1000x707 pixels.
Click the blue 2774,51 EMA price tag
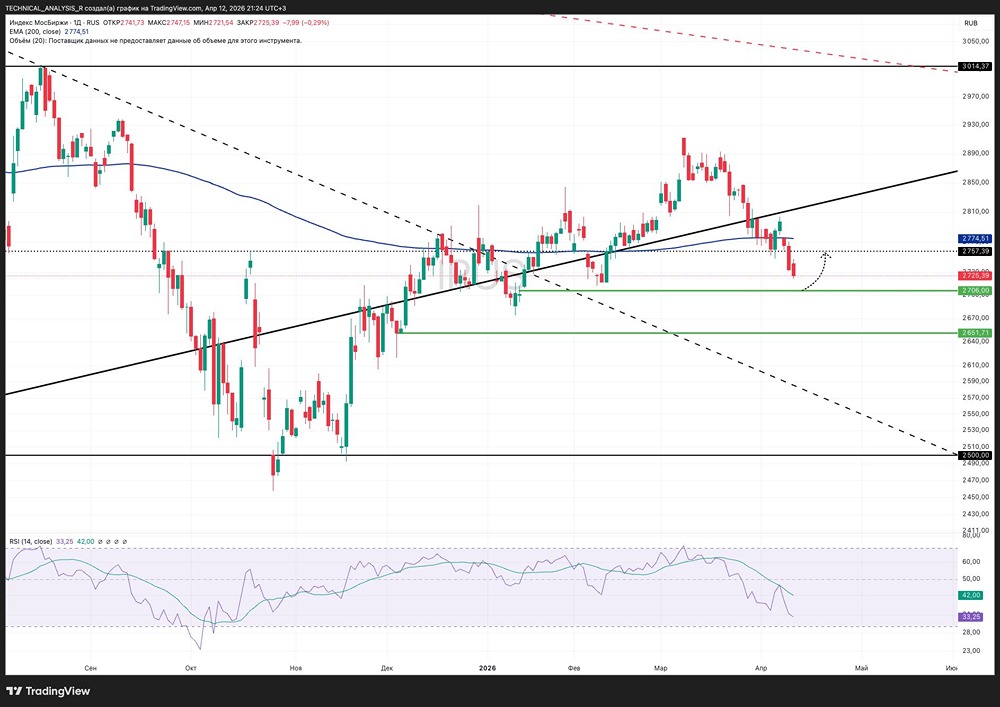pyautogui.click(x=976, y=238)
